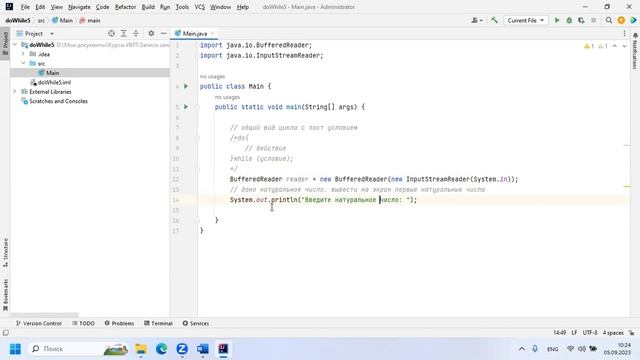This screenshot has height=360, width=640.
Task: Open Zoom app from taskbar
Action: (182, 349)
